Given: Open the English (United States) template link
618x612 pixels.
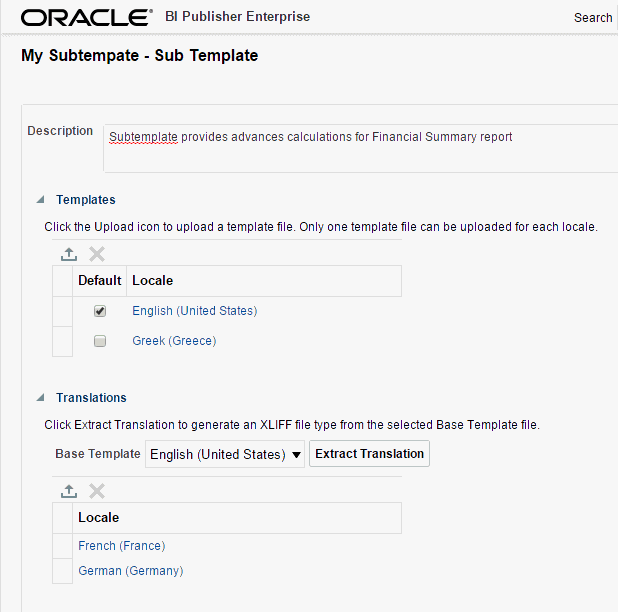Looking at the screenshot, I should click(x=195, y=311).
